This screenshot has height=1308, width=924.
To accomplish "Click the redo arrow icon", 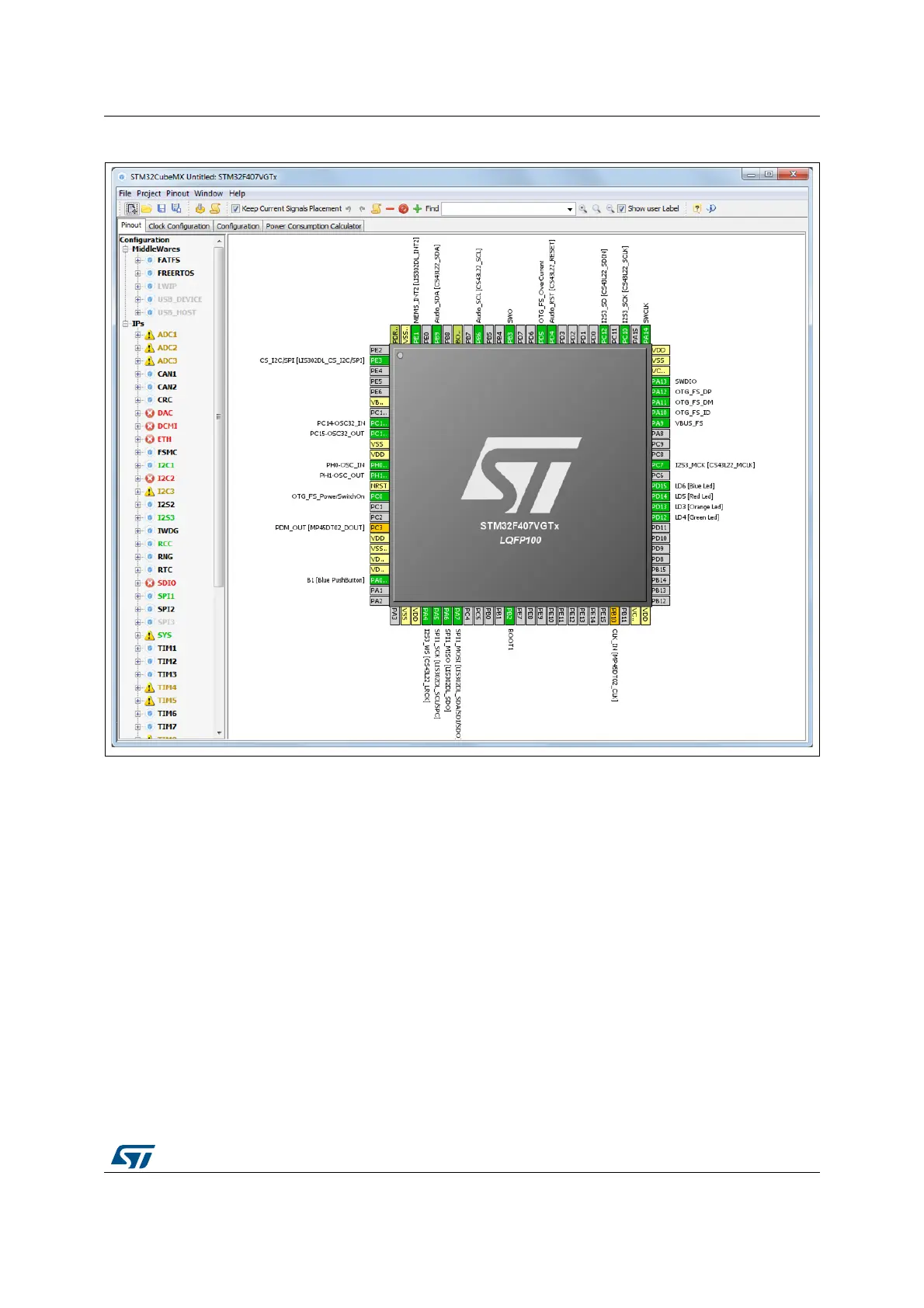I will [362, 209].
